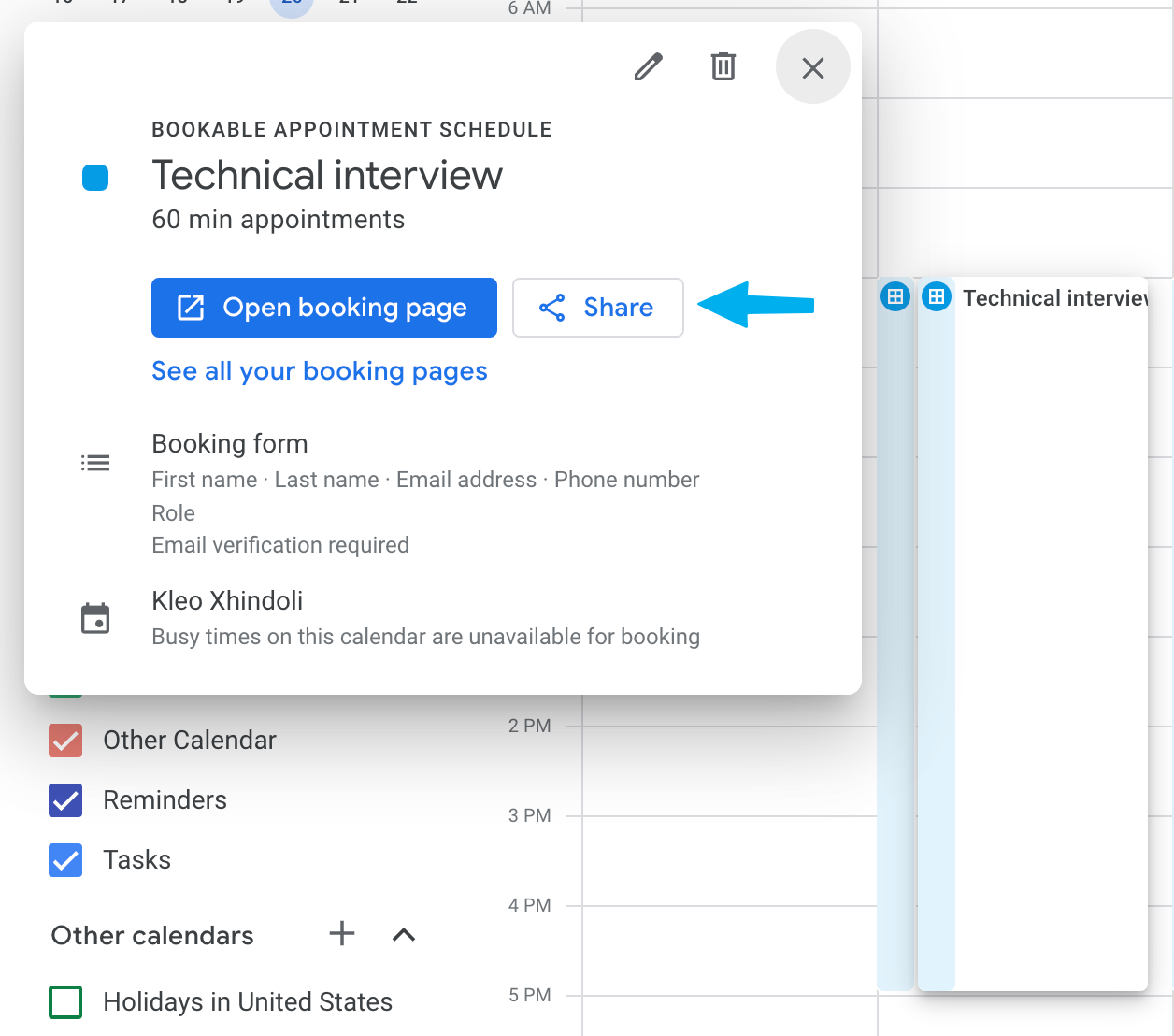Delete the appointment schedule using trash icon

(x=723, y=66)
